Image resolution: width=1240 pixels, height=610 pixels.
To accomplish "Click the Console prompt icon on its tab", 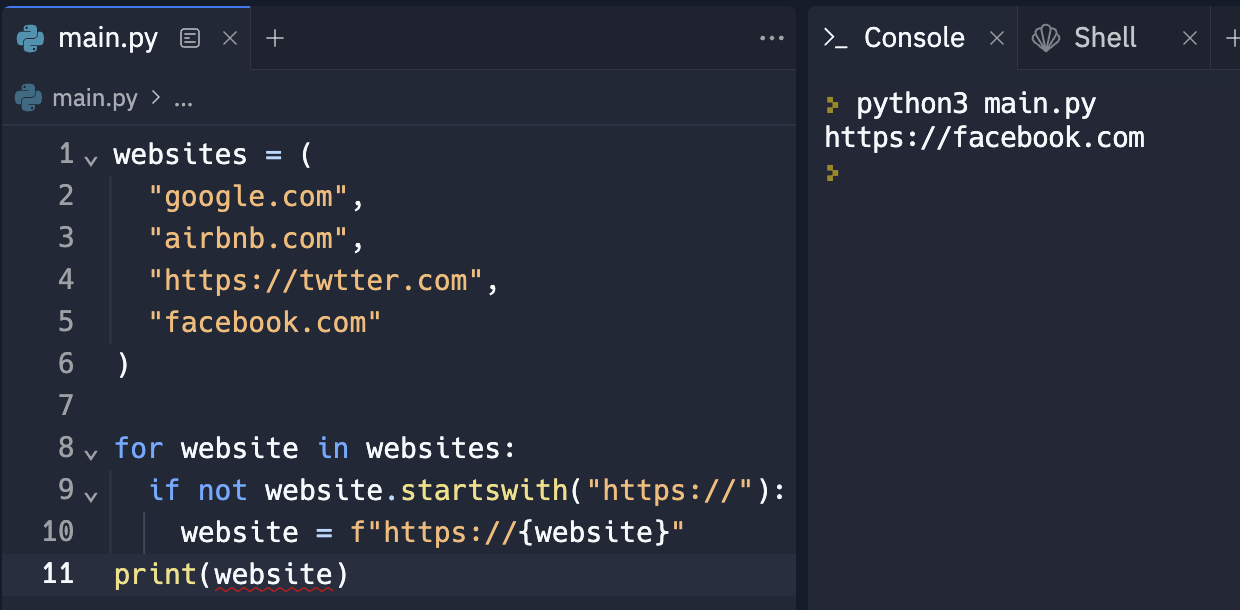I will [835, 38].
